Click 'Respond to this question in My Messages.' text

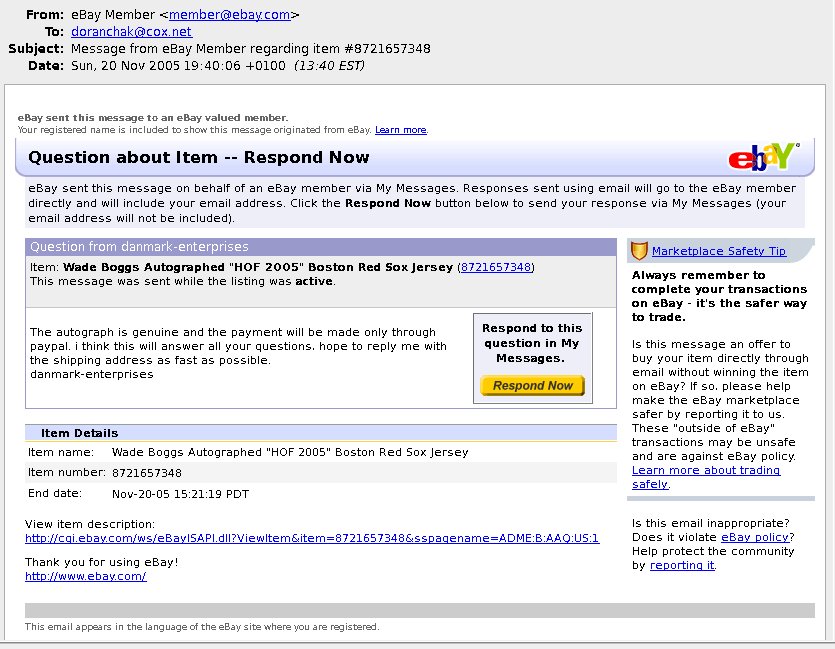[x=532, y=343]
